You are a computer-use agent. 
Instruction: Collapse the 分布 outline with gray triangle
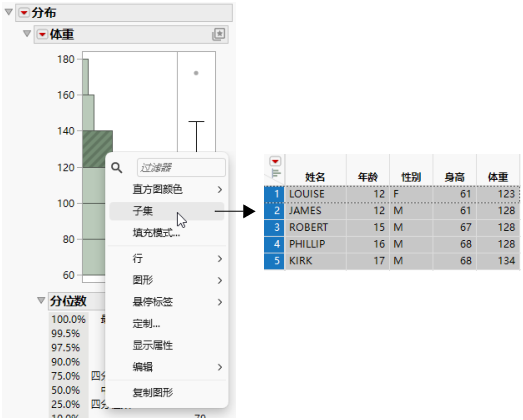[9, 12]
